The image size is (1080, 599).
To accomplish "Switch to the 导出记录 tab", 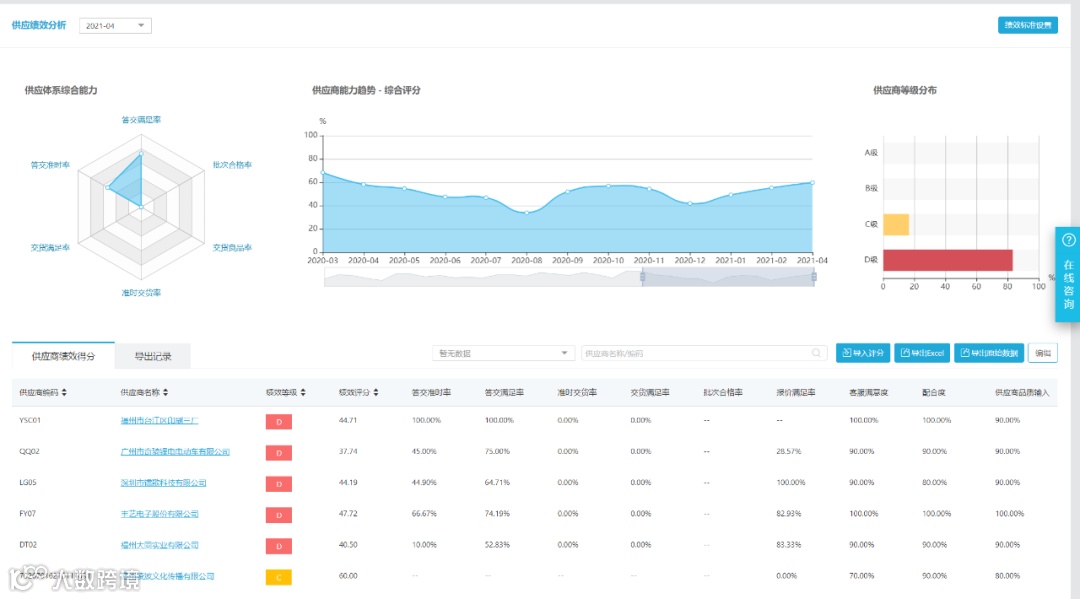I will coord(153,356).
